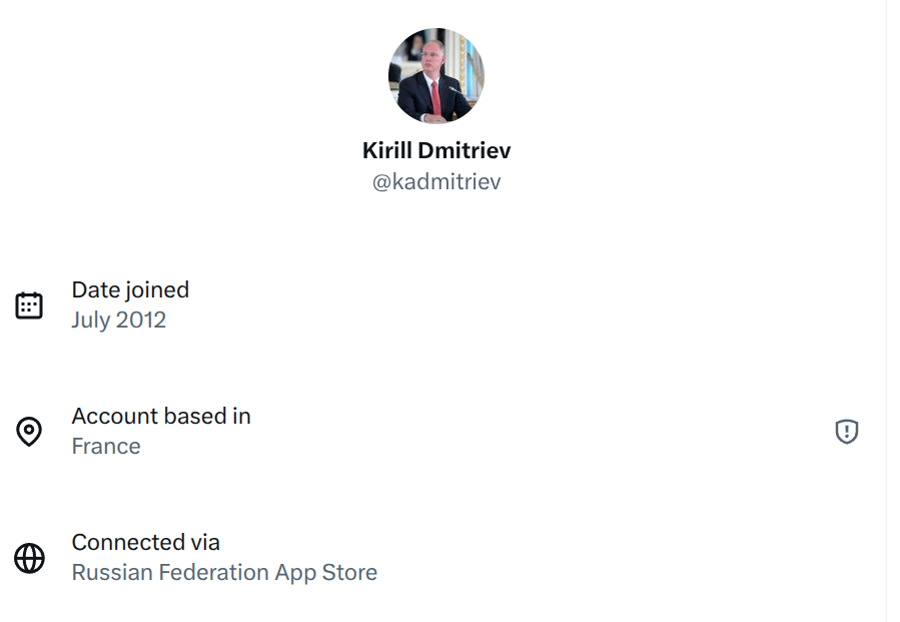Click the calendar icon beside Date joined
Viewport: 900px width, 622px height.
29,305
